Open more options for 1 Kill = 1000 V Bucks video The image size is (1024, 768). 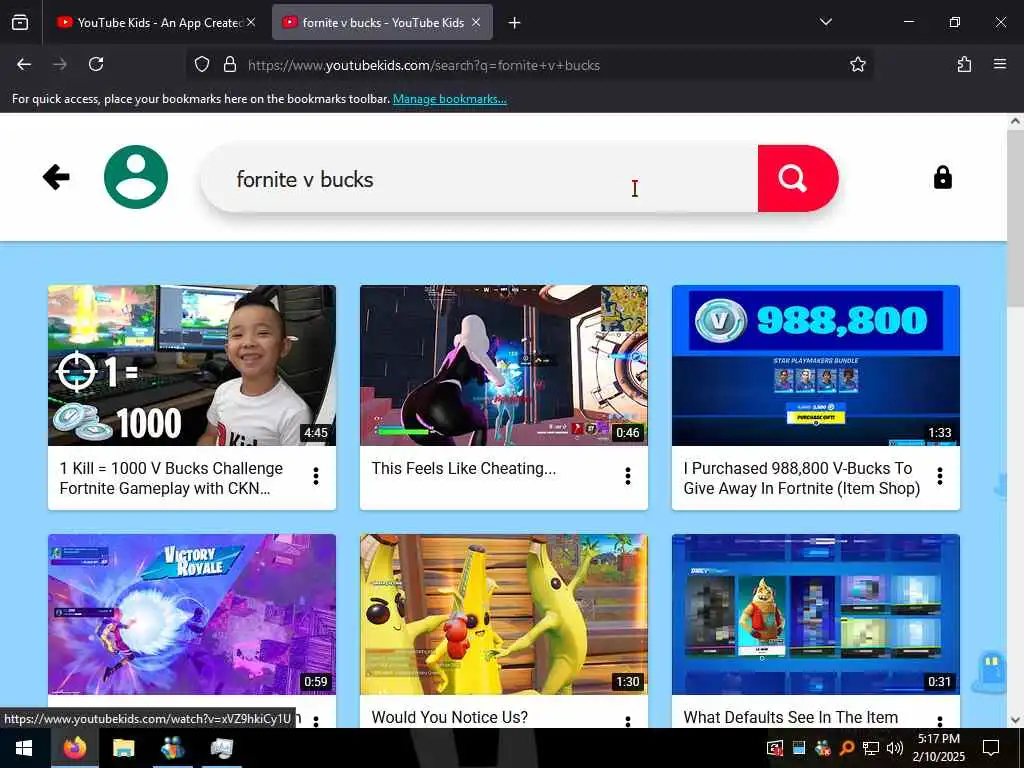coord(316,476)
